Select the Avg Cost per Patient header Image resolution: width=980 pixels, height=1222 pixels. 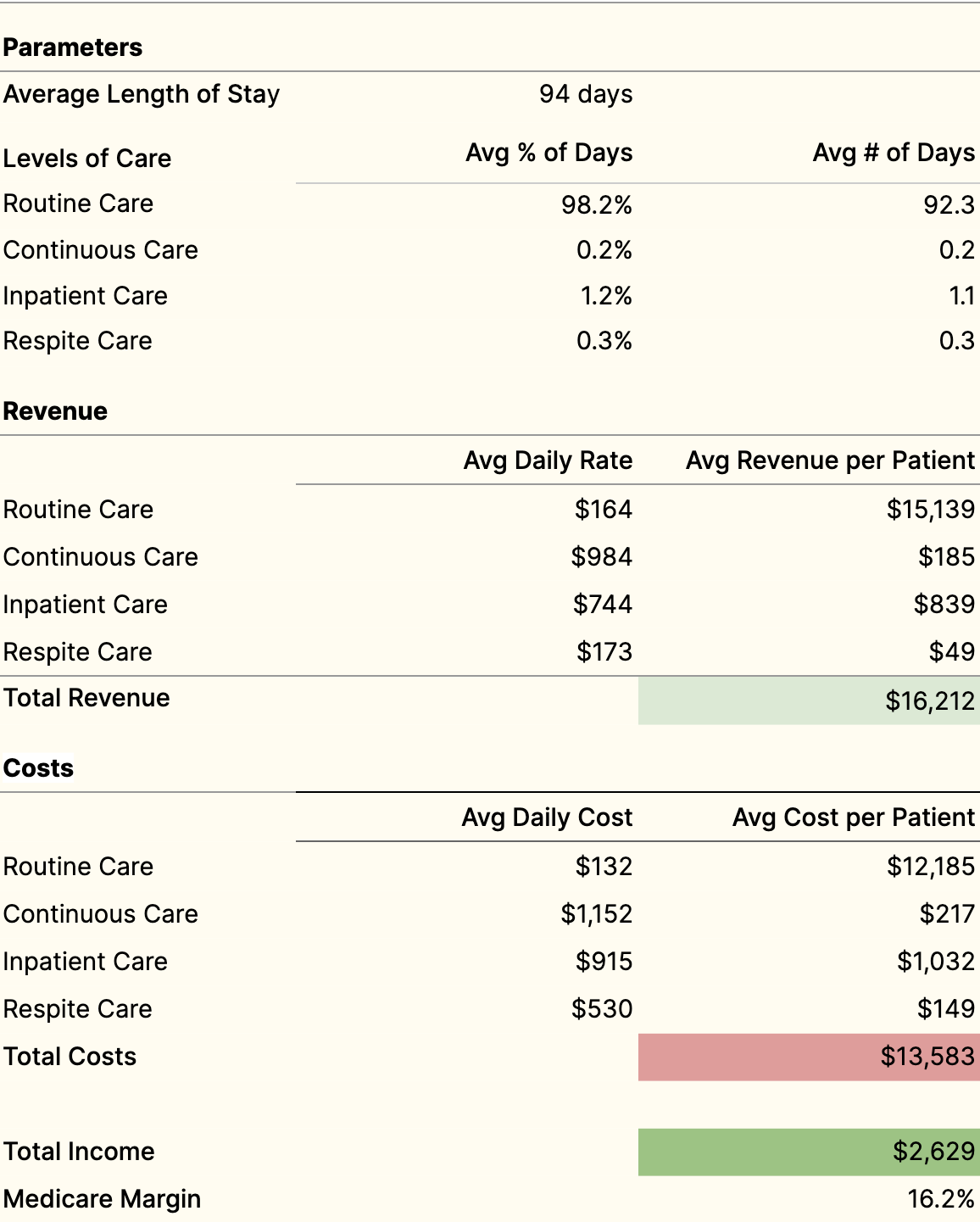tap(853, 817)
